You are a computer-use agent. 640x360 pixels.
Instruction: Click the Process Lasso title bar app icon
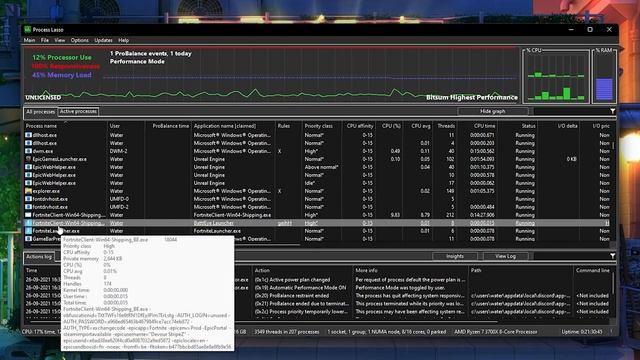tap(28, 30)
